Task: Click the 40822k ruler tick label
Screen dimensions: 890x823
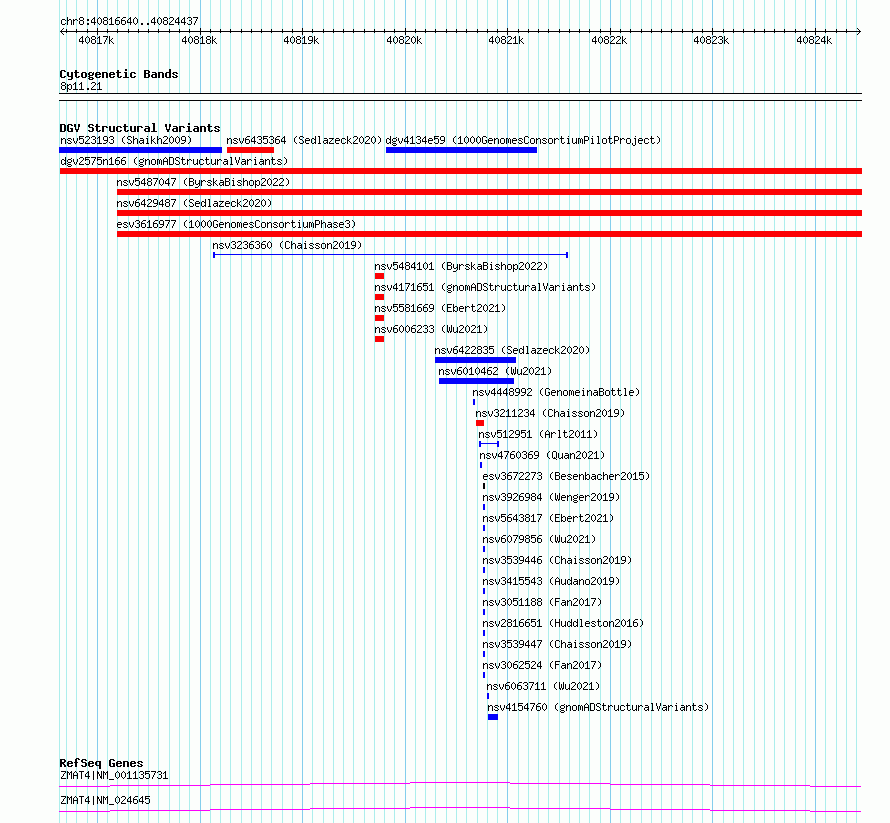Action: [x=609, y=40]
